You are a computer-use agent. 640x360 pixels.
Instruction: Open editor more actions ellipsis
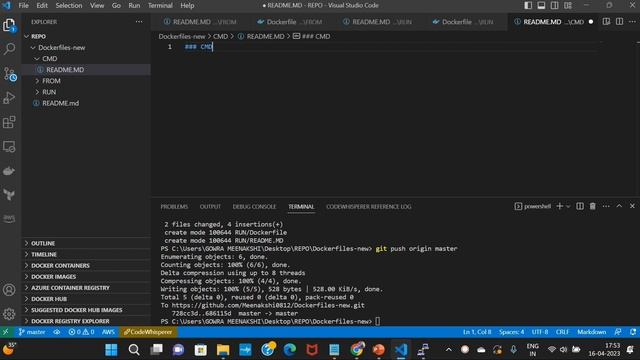coord(632,22)
